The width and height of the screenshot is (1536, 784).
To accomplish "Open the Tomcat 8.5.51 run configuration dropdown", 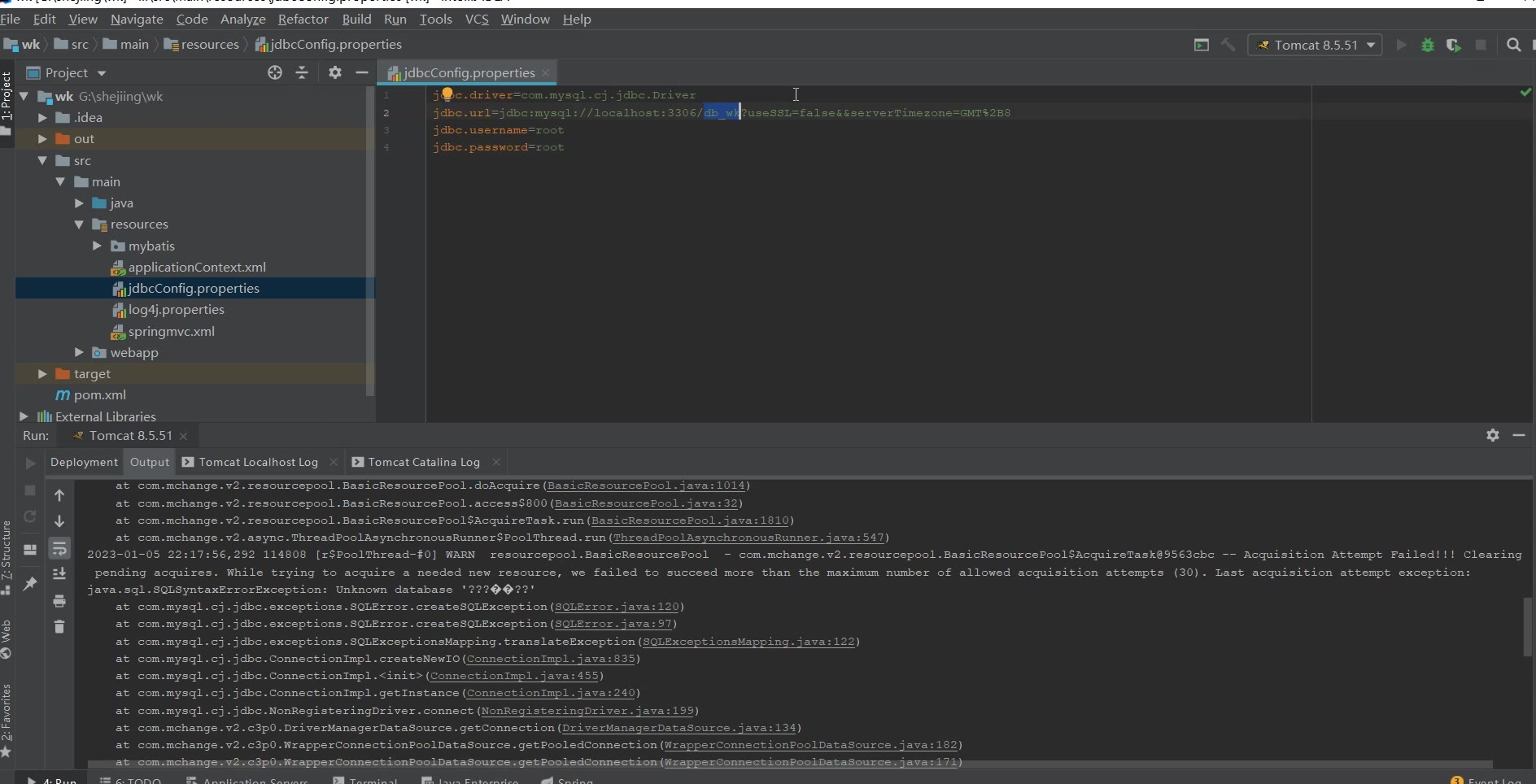I will (1316, 46).
